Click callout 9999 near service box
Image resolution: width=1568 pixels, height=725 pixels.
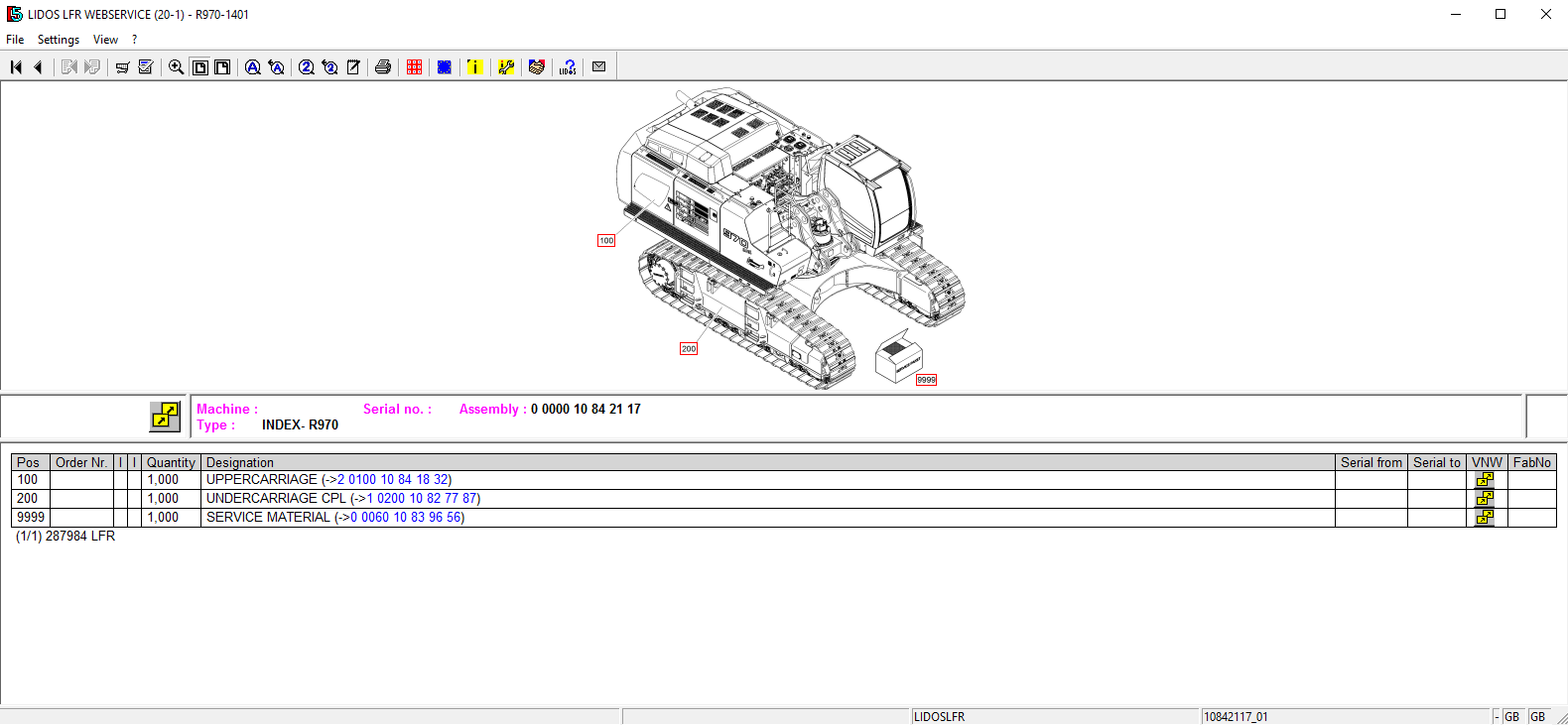click(x=926, y=380)
